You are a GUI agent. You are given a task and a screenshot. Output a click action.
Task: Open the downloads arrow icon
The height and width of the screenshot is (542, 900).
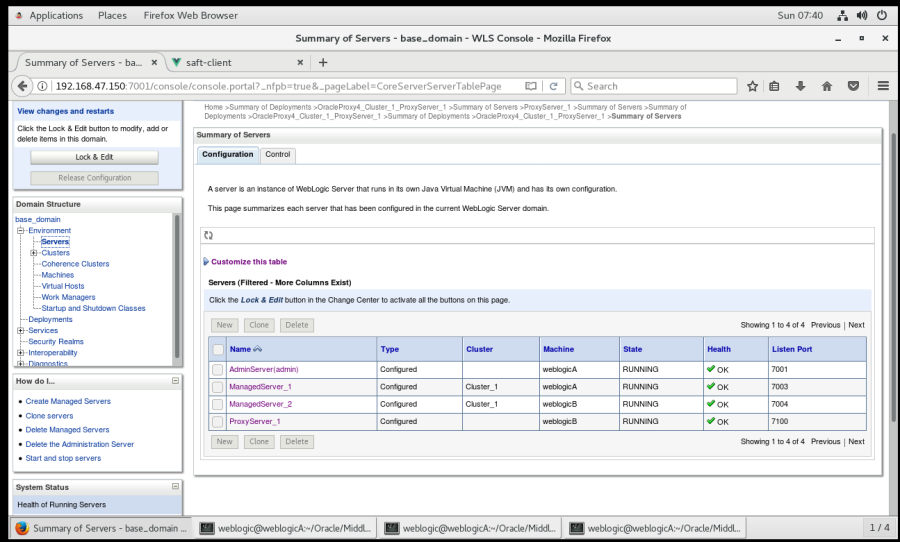[x=800, y=86]
